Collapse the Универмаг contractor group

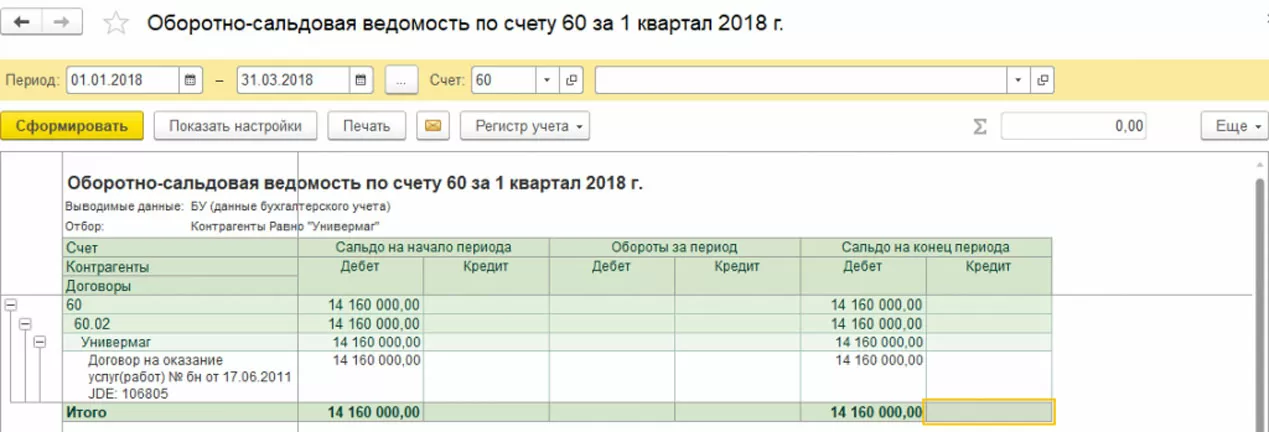[x=39, y=342]
